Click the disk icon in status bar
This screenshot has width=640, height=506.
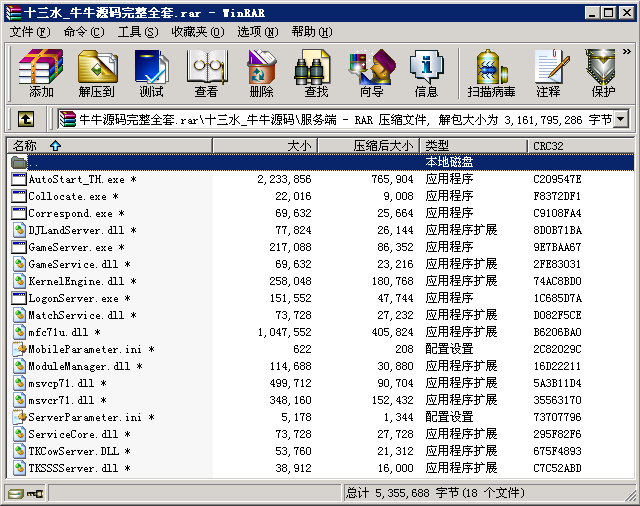(x=15, y=493)
